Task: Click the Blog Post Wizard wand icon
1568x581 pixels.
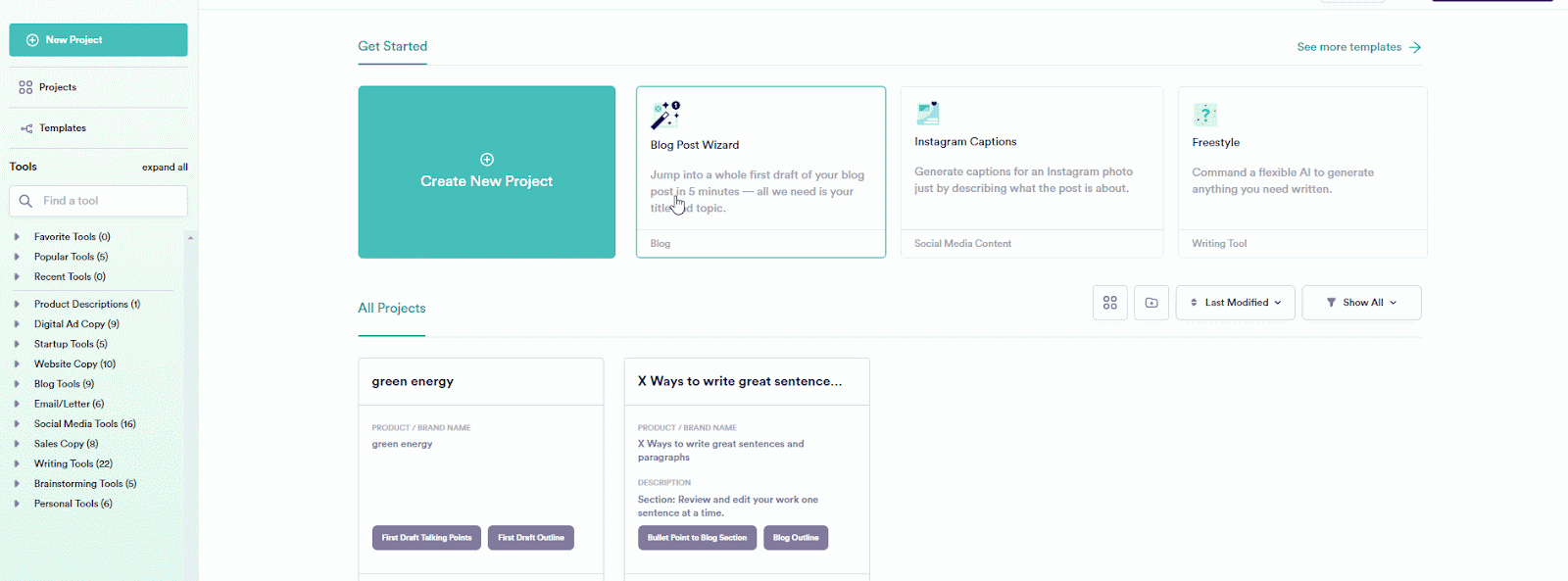Action: (665, 115)
